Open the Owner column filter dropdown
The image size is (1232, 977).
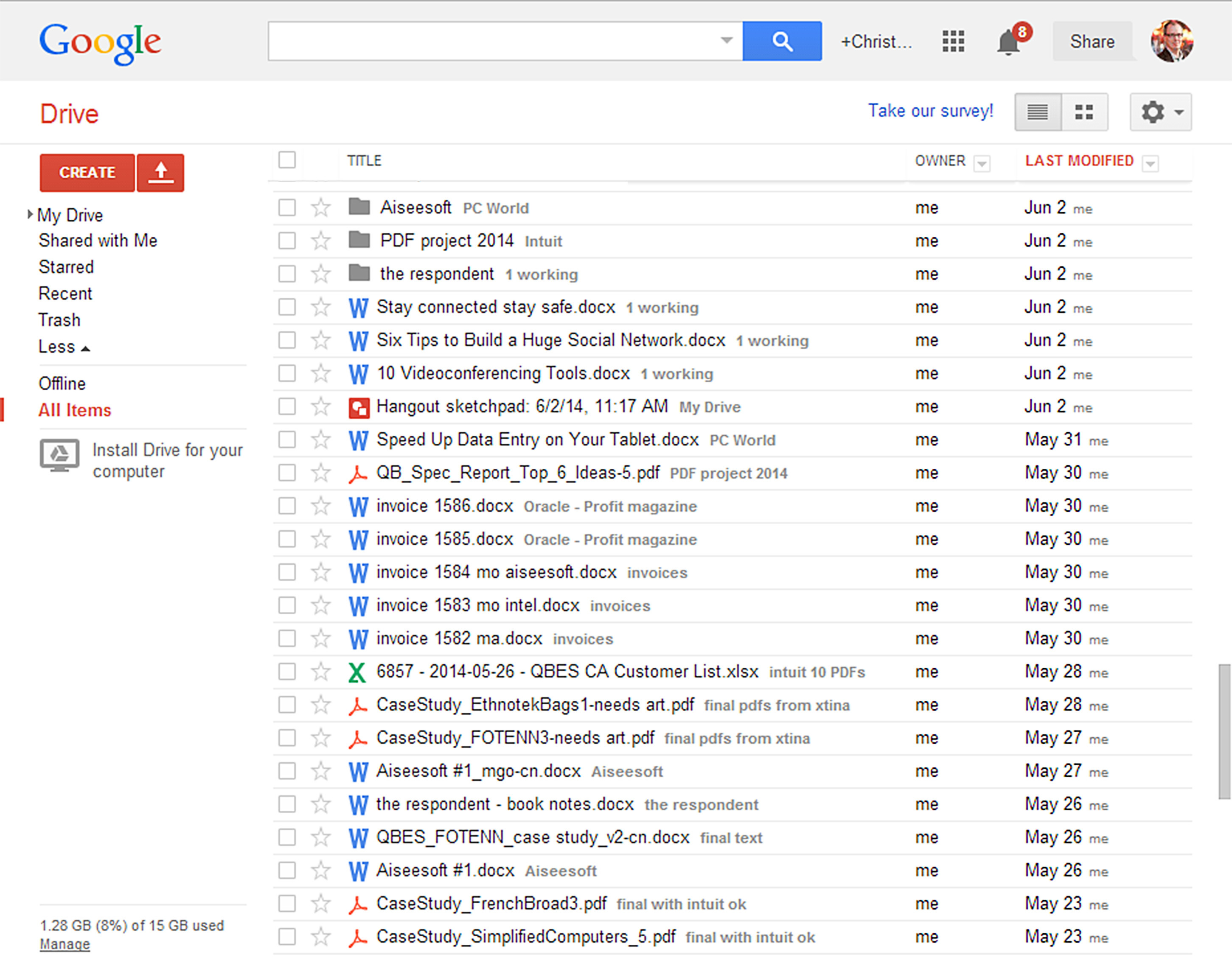pos(981,164)
